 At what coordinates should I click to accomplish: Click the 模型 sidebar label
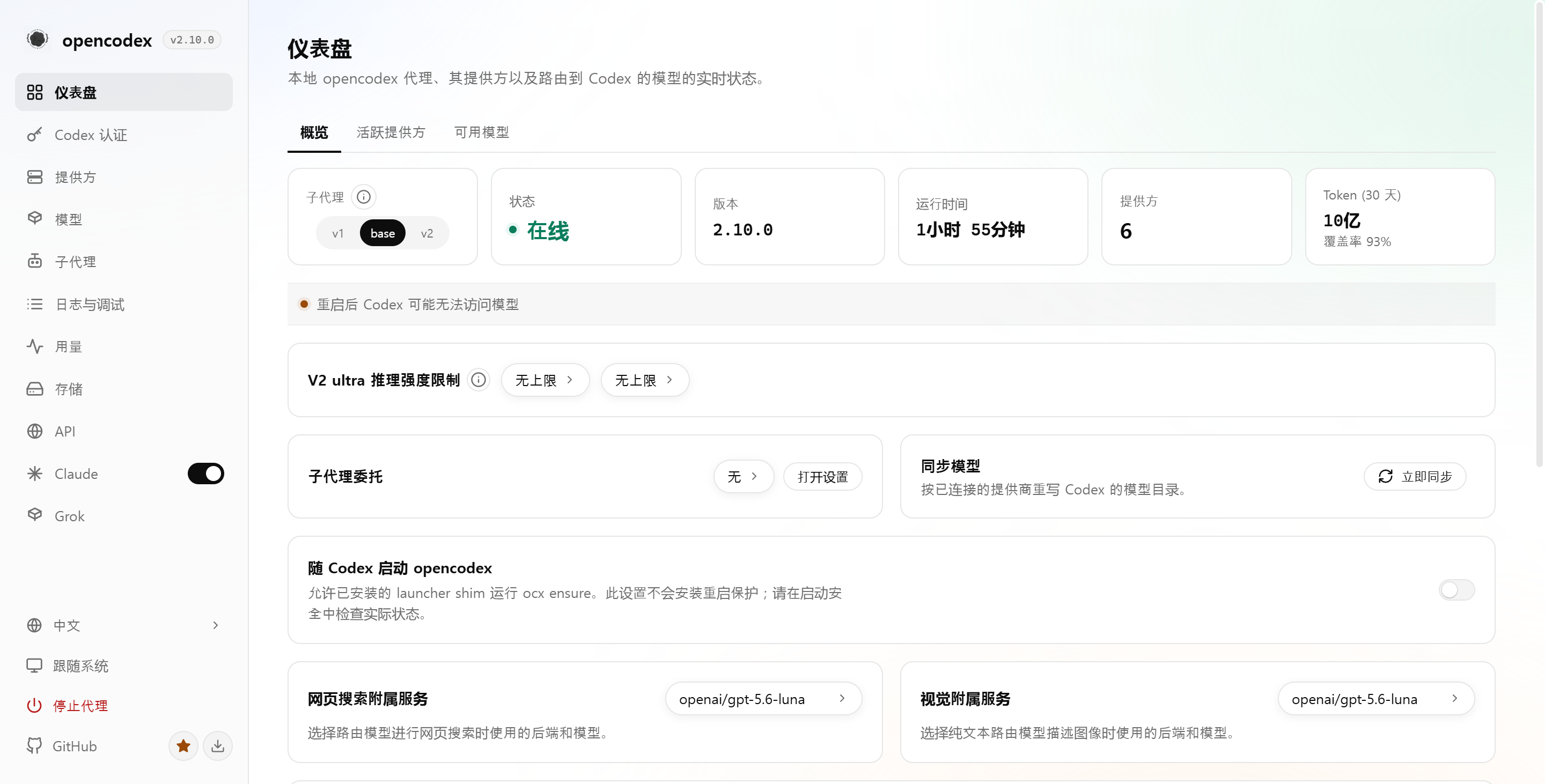pos(68,219)
